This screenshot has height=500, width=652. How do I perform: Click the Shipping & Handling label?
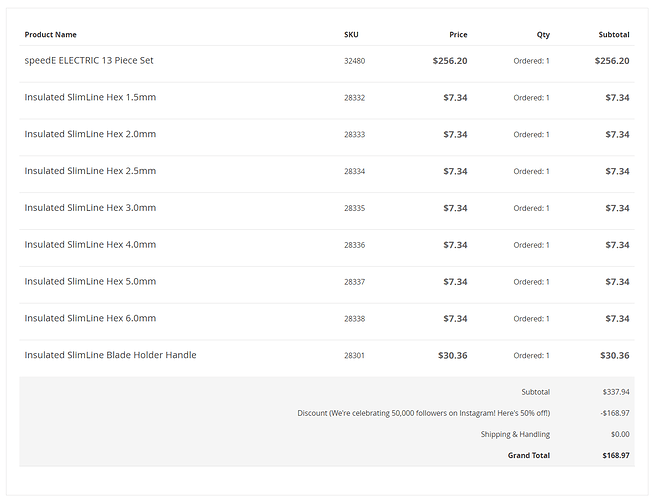(x=515, y=434)
